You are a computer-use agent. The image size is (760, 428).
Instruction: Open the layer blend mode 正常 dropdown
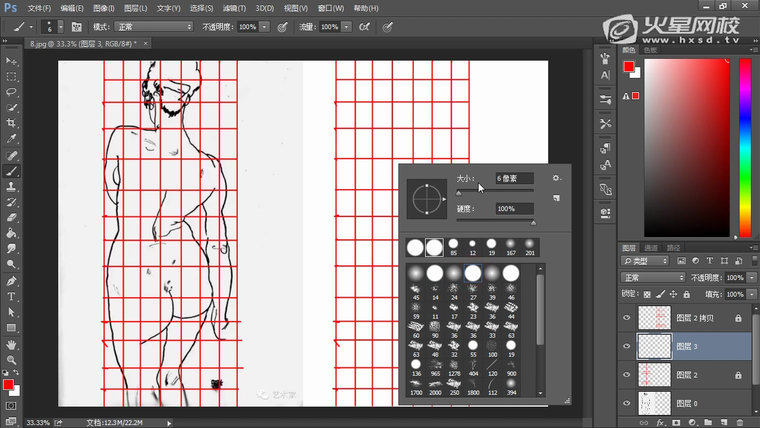652,277
